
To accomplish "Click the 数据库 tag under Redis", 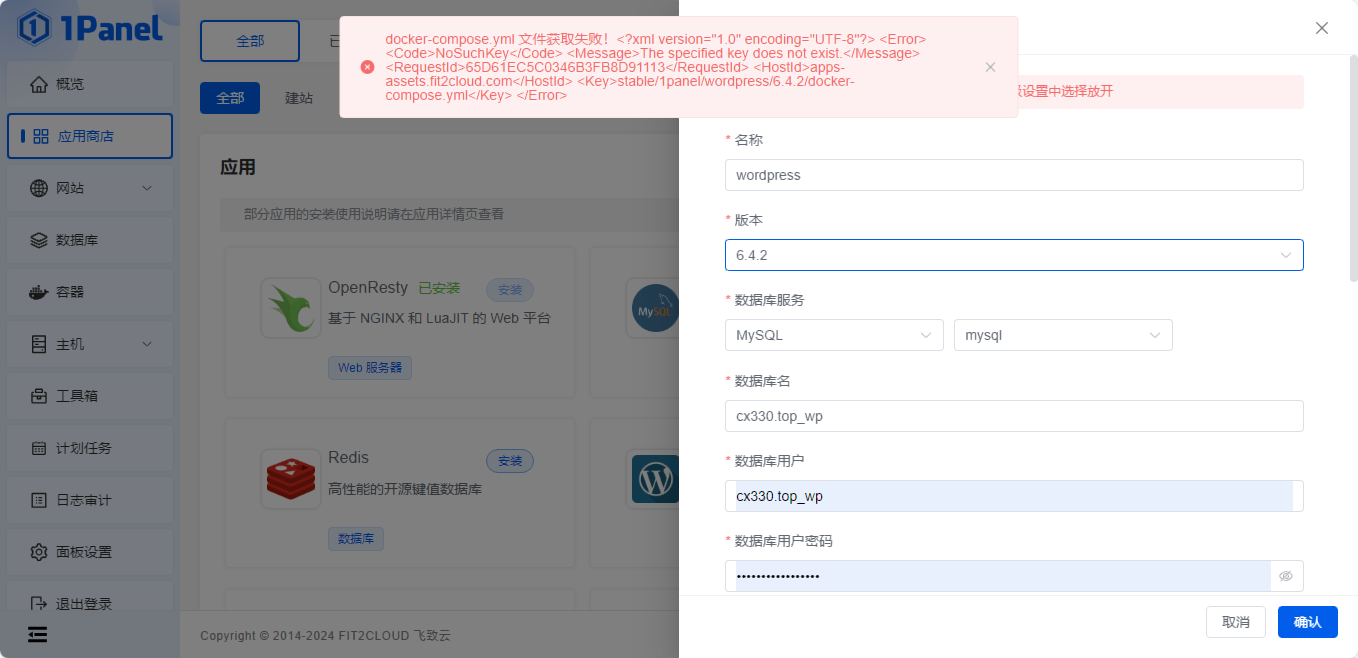I will click(356, 539).
